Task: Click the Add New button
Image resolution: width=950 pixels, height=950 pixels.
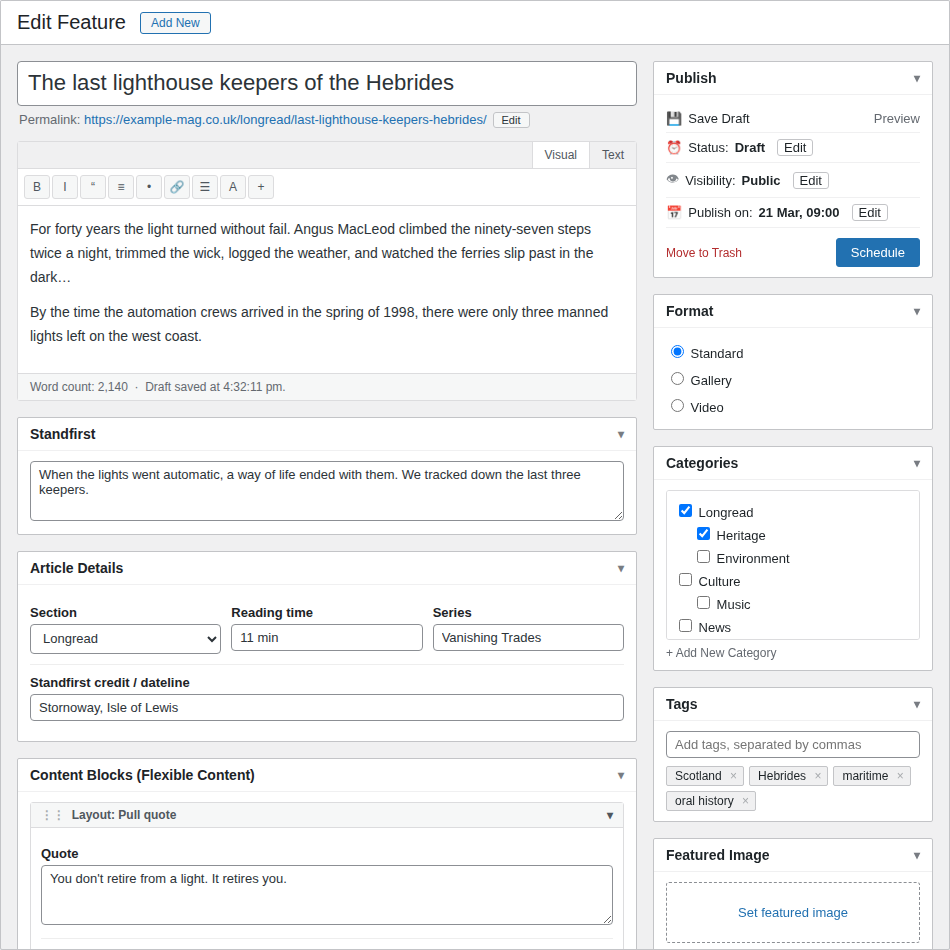Action: coord(175,23)
